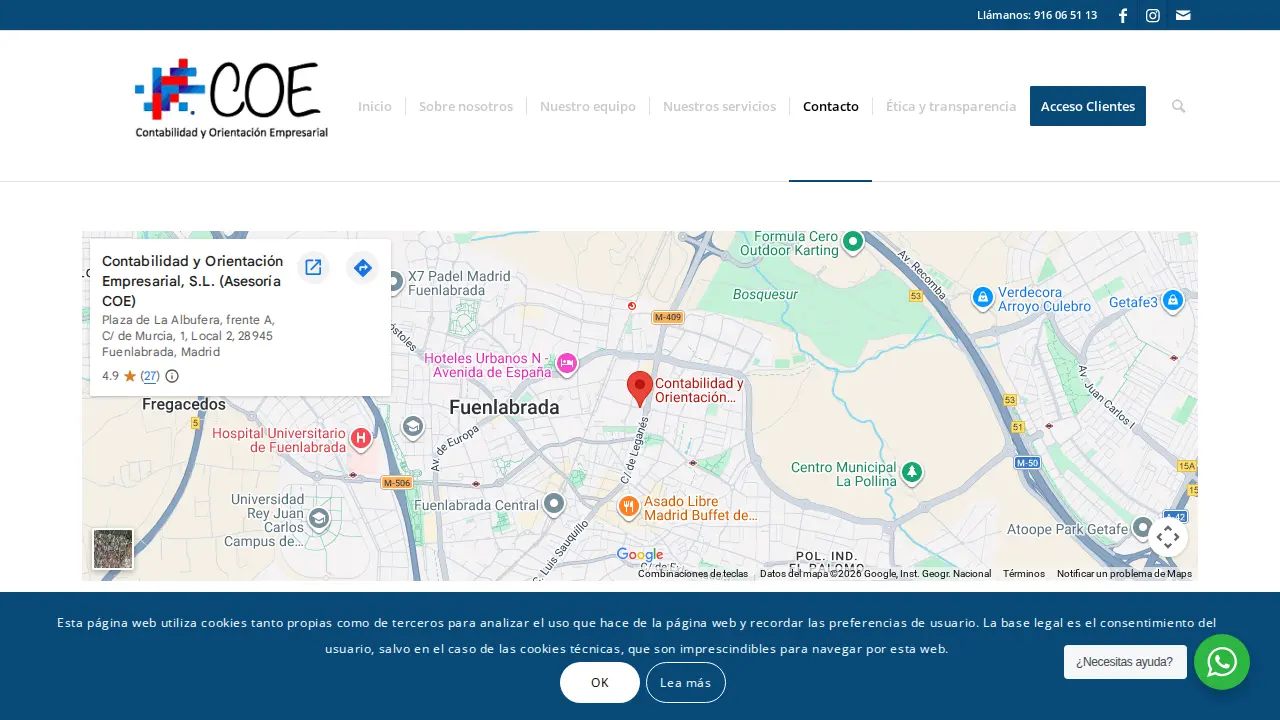Click the Acceso Clientes button
1280x720 pixels.
pos(1088,106)
